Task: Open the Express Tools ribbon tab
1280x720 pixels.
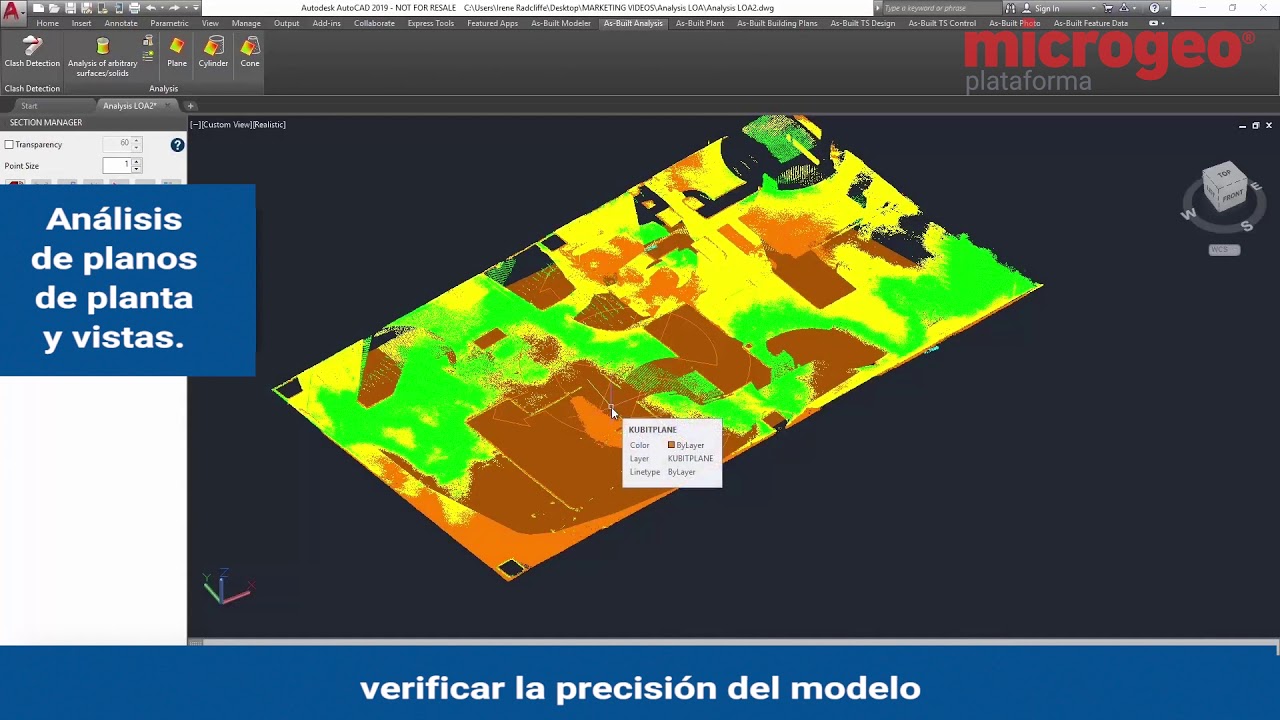Action: click(x=431, y=23)
